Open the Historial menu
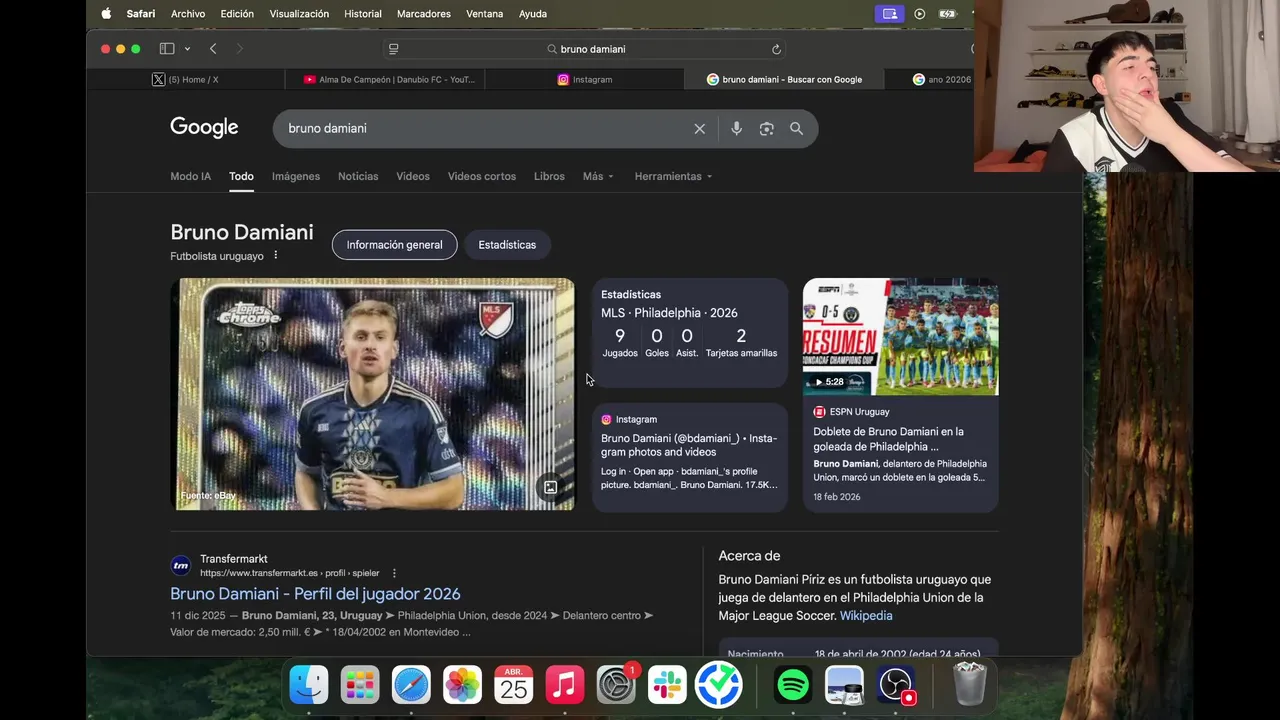The width and height of the screenshot is (1280, 720). pos(363,14)
